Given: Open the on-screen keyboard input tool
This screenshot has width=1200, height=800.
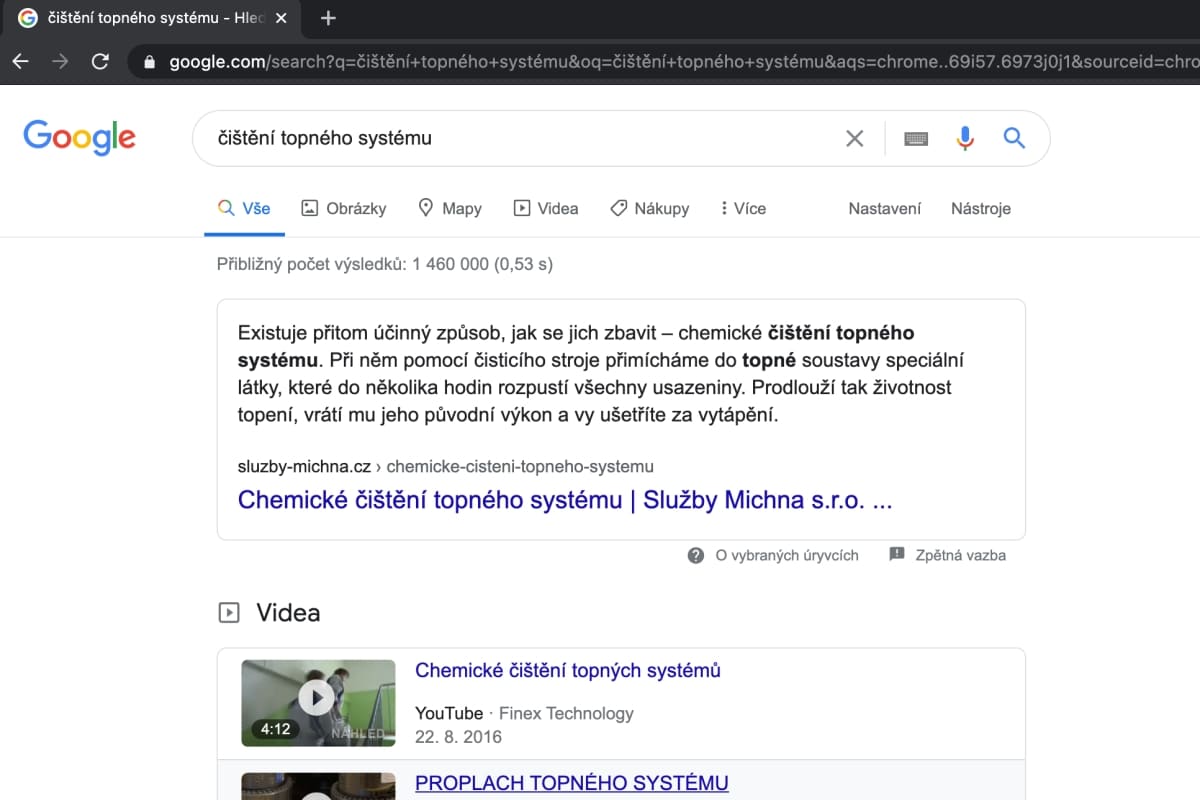Looking at the screenshot, I should [x=916, y=139].
